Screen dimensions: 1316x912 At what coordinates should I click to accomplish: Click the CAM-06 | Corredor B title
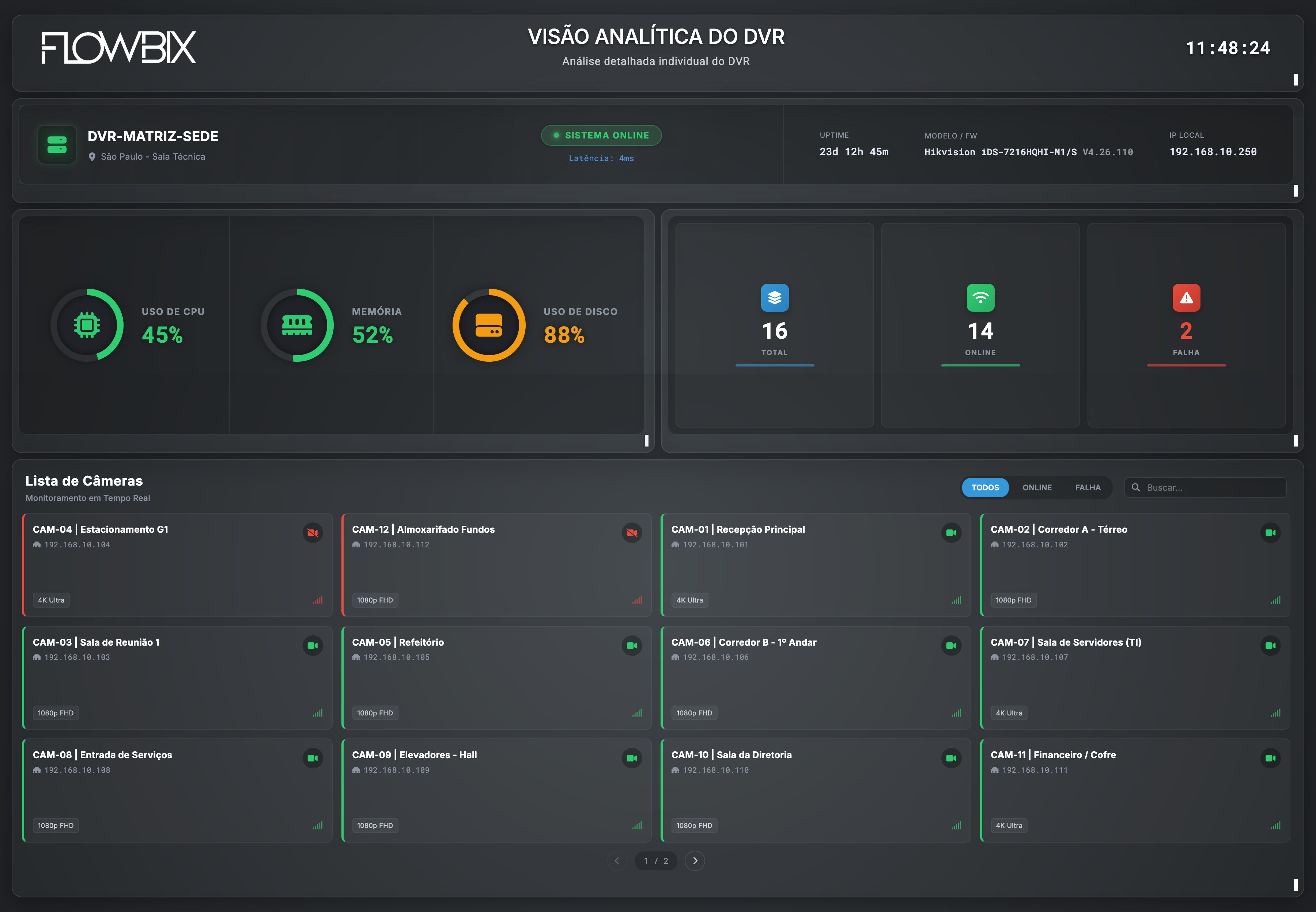tap(744, 642)
